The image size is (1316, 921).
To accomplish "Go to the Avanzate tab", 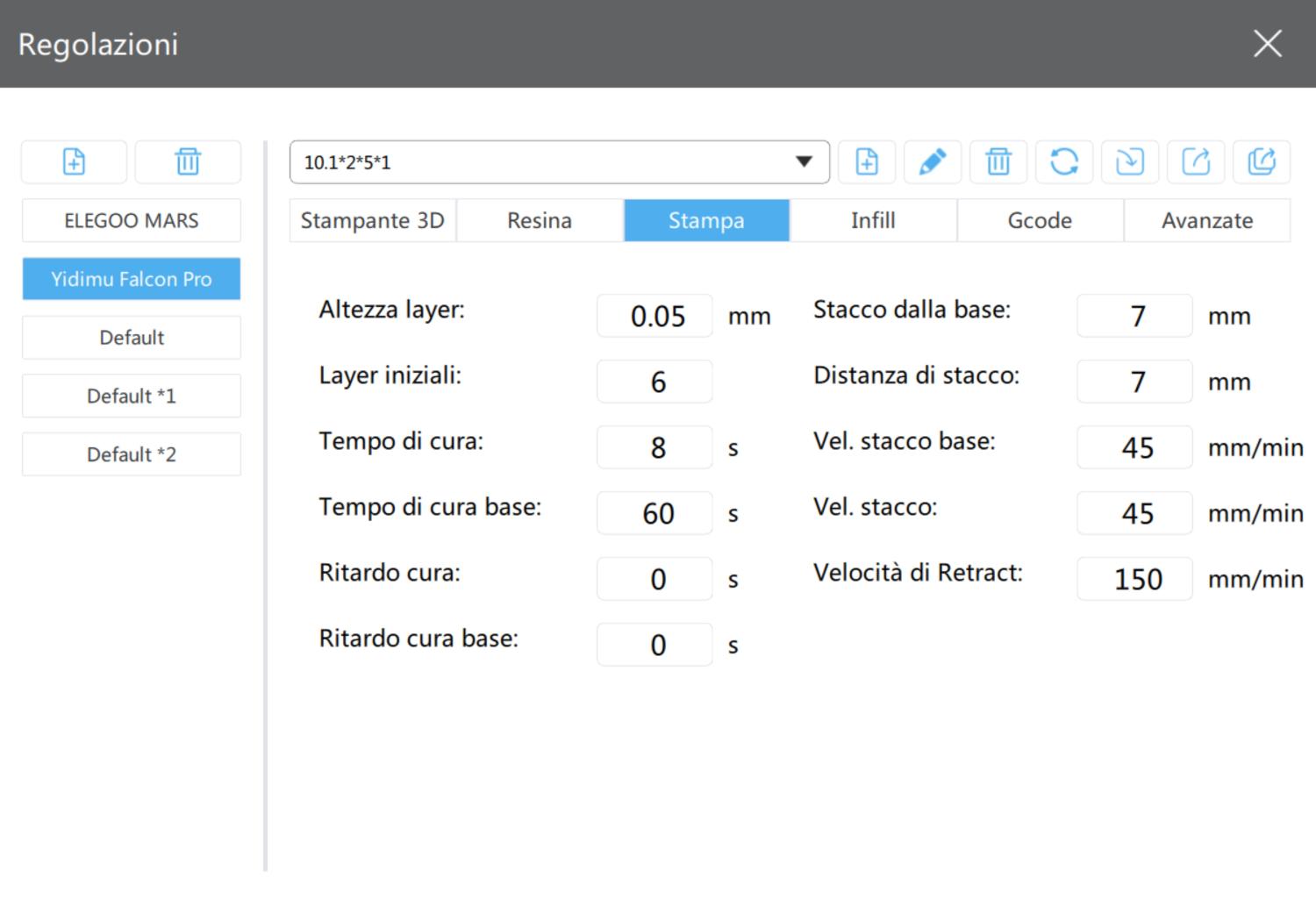I will tap(1207, 220).
